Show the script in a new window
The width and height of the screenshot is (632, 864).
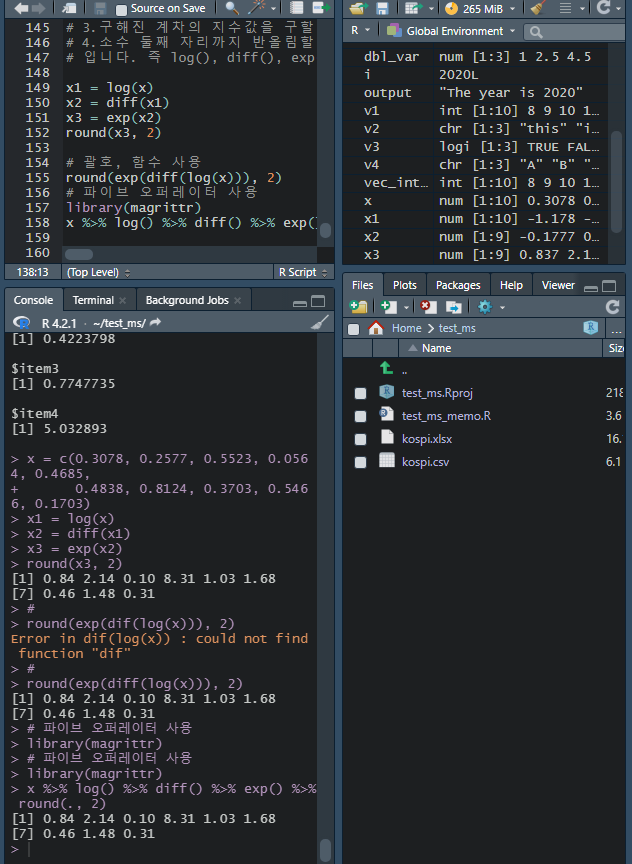point(70,8)
